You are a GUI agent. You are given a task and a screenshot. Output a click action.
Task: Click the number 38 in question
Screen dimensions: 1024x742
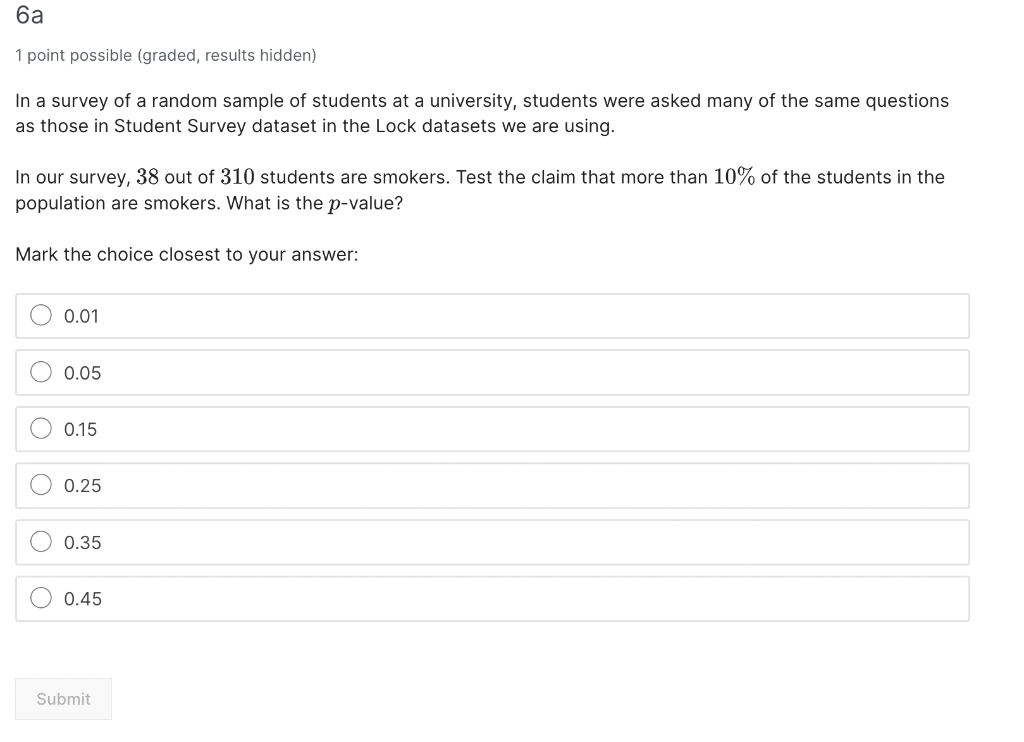(x=148, y=177)
